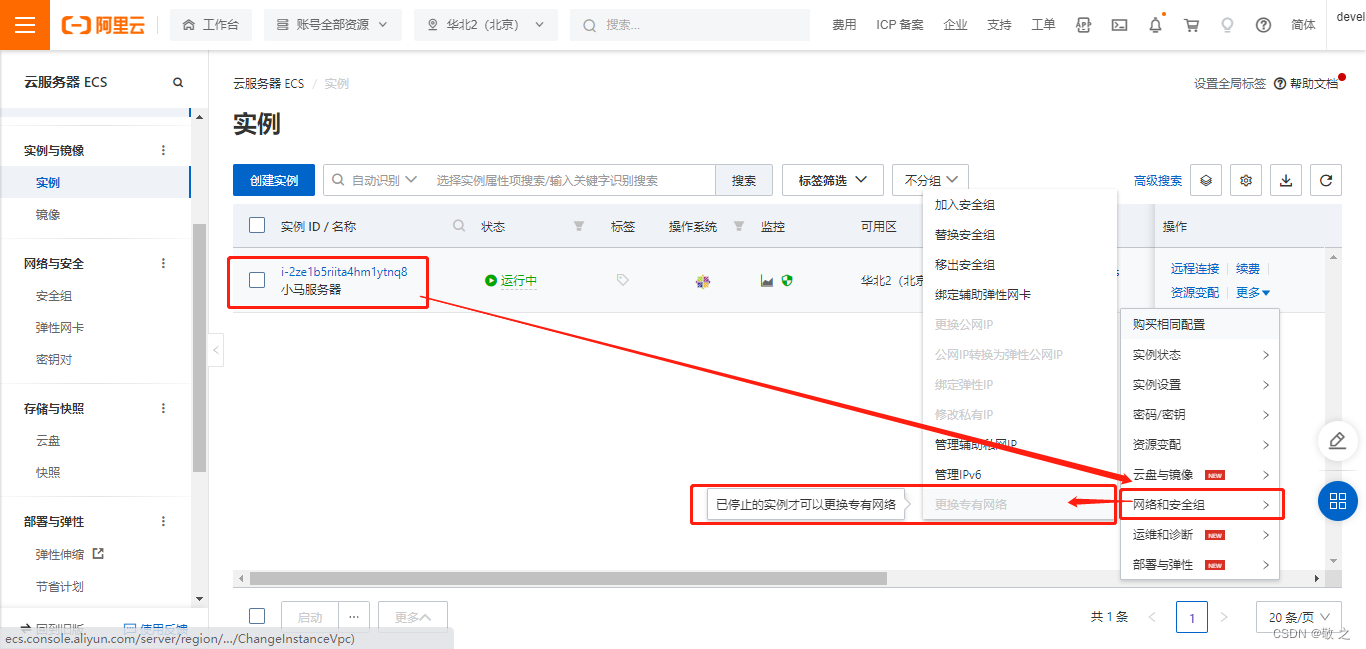The image size is (1366, 649).
Task: Tick the select-all checkbox in table header
Action: click(x=257, y=225)
